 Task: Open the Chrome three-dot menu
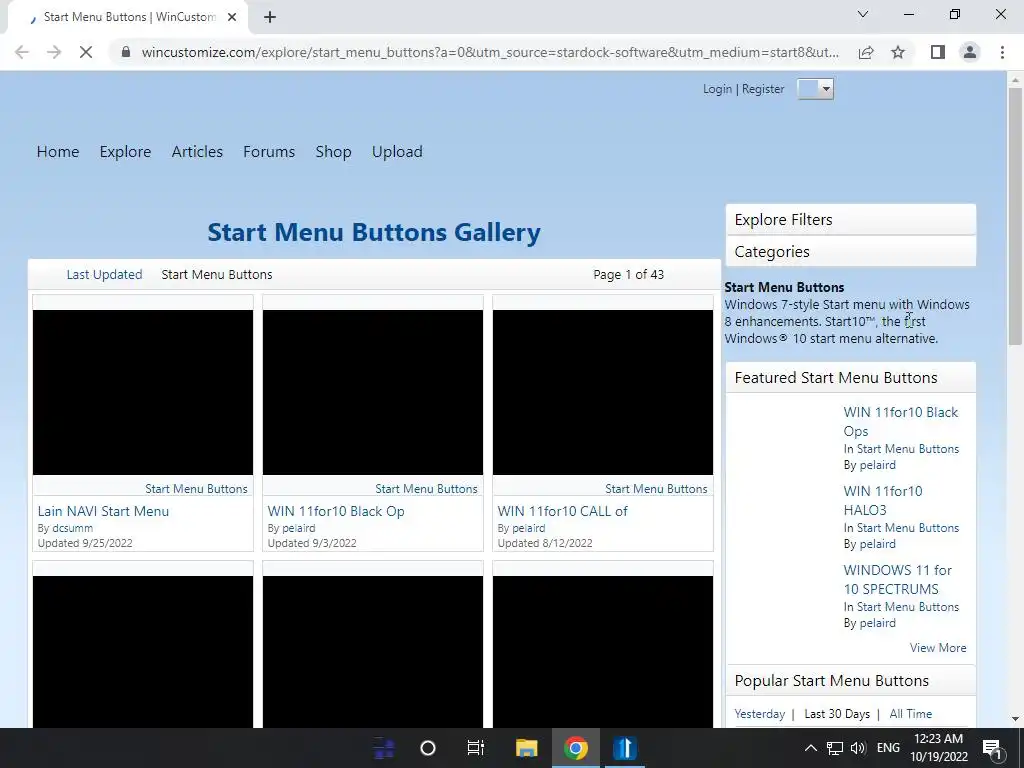[1002, 52]
